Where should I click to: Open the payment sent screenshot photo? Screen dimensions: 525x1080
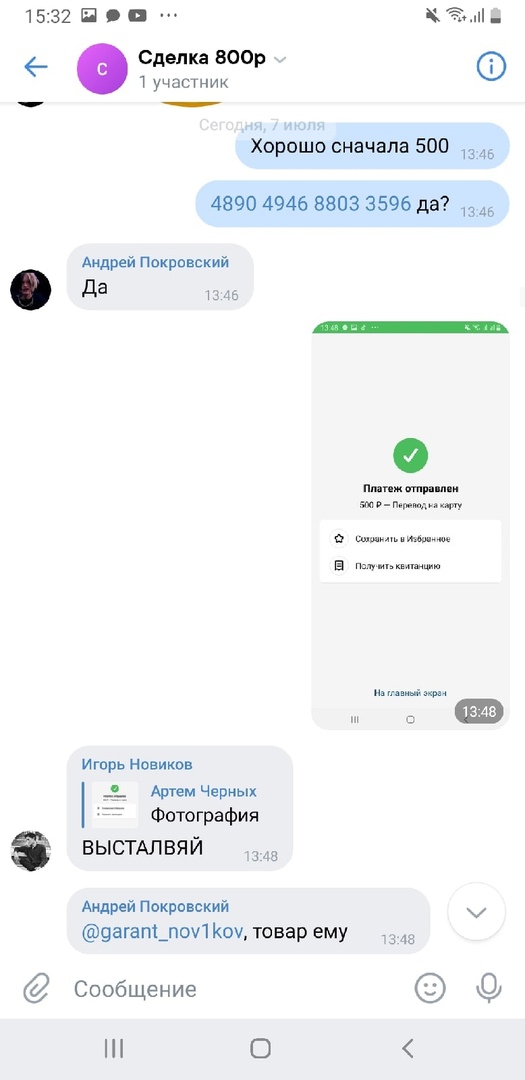point(411,526)
